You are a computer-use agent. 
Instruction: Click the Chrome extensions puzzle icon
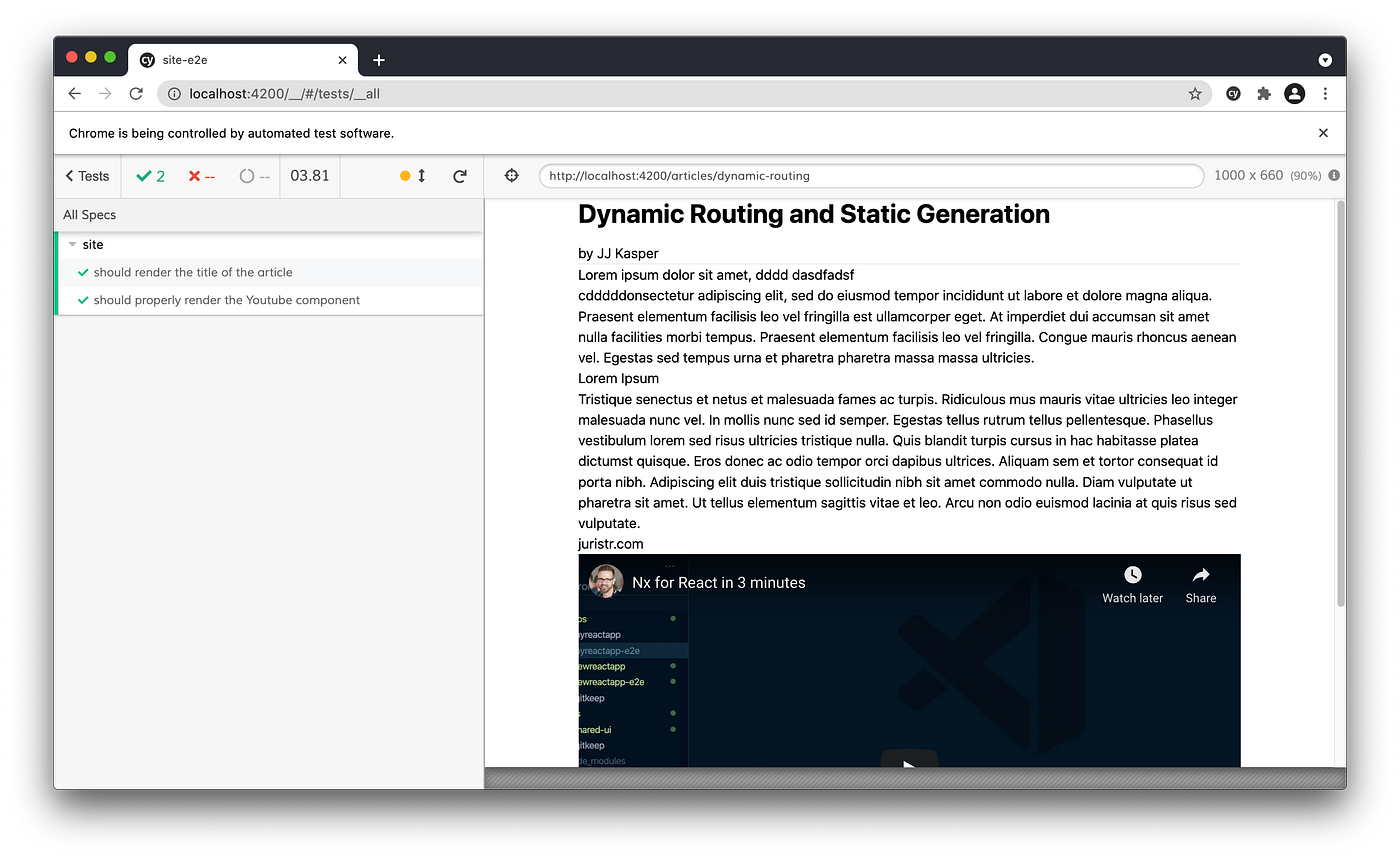(1264, 93)
